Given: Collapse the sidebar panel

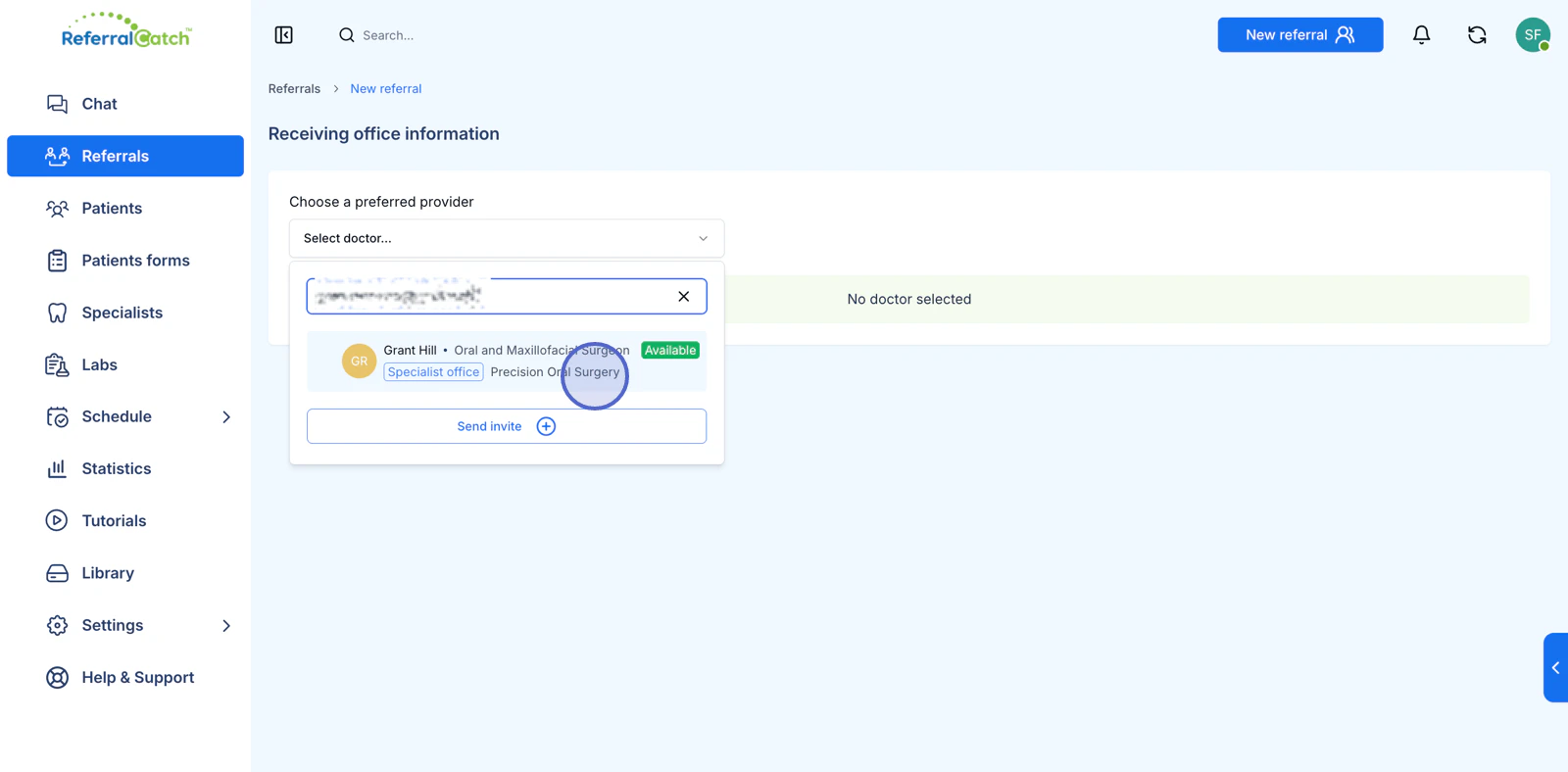Looking at the screenshot, I should point(284,35).
